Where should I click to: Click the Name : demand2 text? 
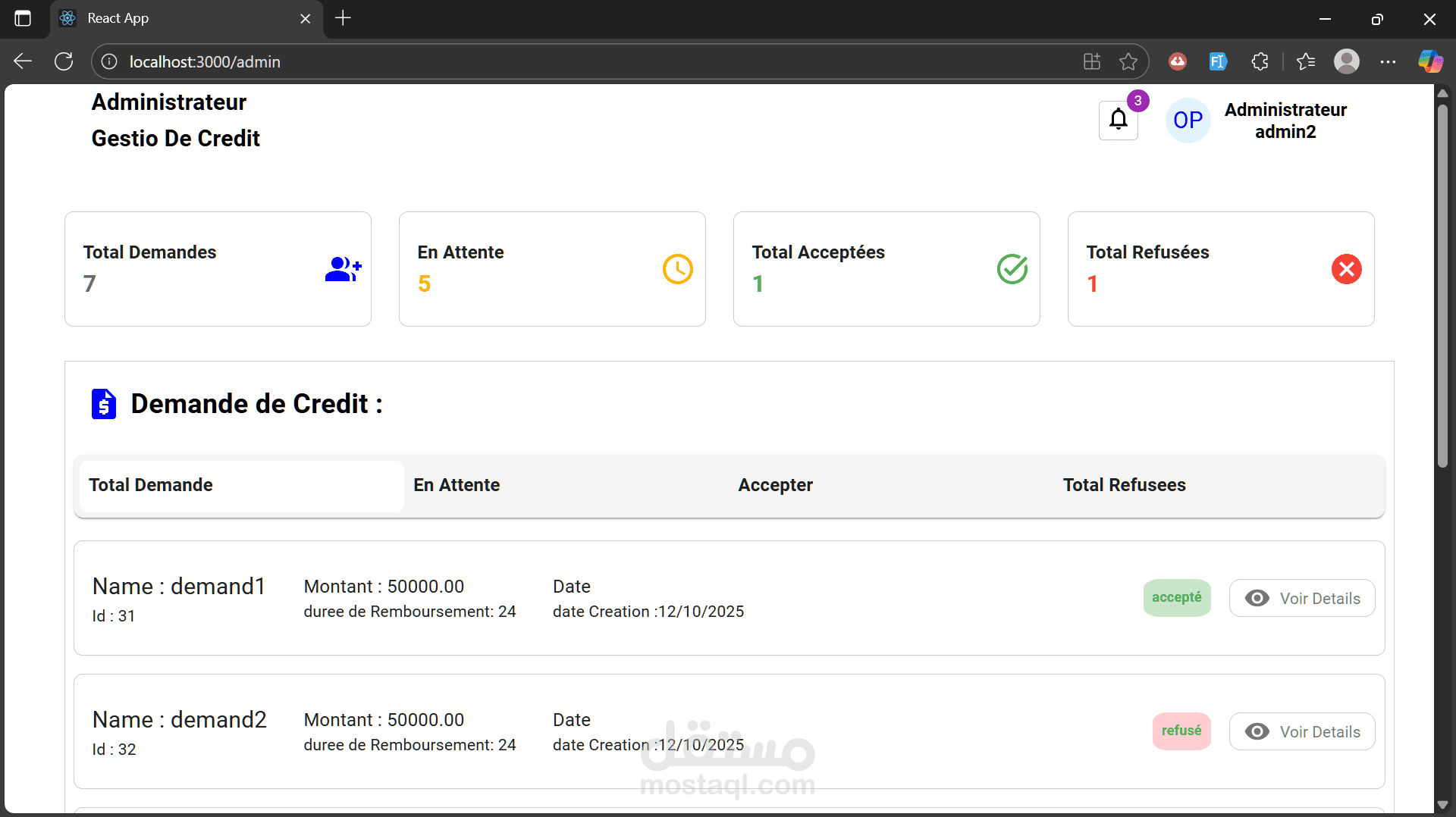coord(180,720)
